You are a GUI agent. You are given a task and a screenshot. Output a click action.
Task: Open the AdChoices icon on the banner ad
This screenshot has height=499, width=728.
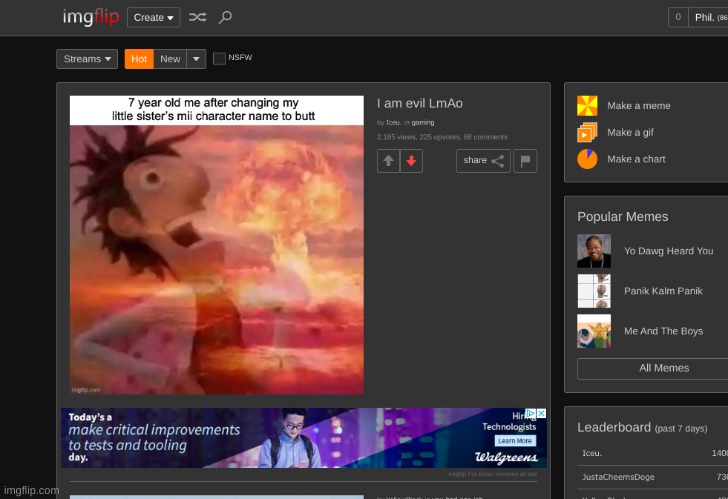point(531,413)
